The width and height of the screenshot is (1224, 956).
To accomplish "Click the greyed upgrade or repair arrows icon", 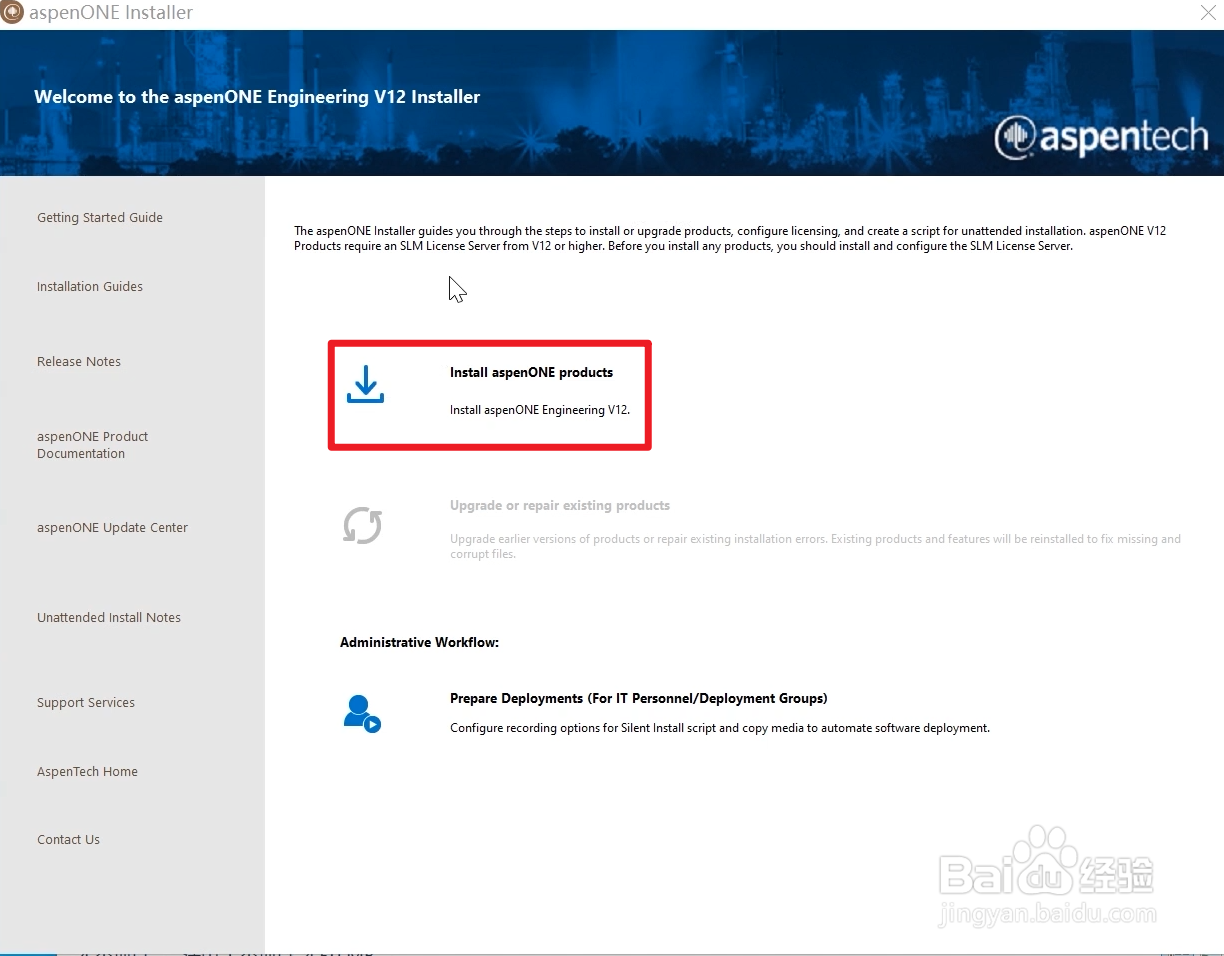I will (x=362, y=525).
